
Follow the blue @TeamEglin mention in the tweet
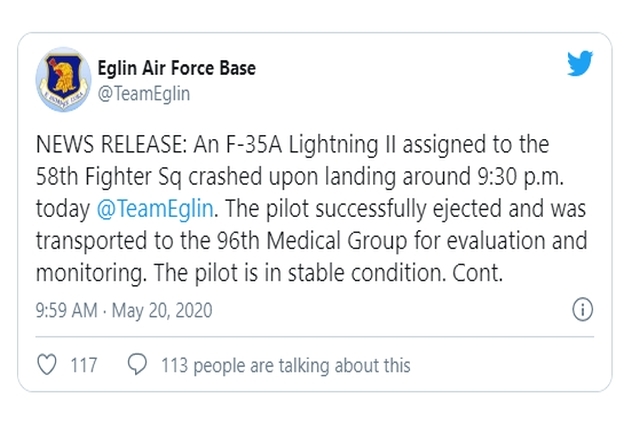tap(155, 209)
